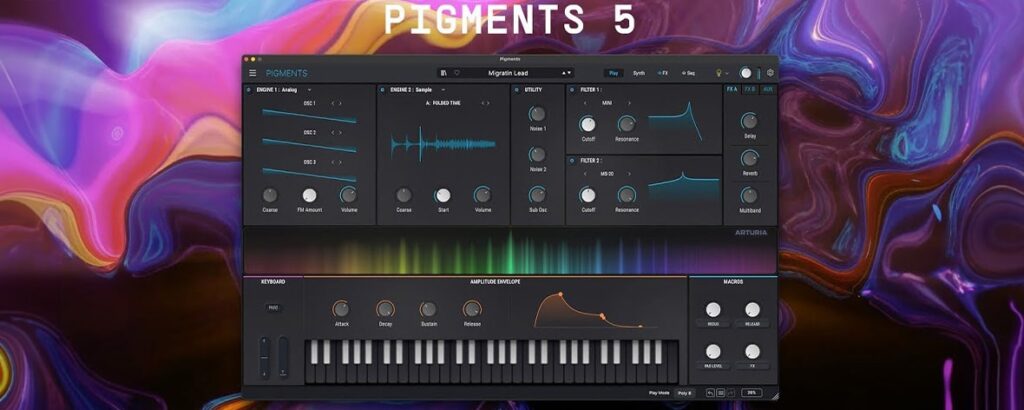Select the FX B tab
This screenshot has width=1024, height=410.
[750, 89]
